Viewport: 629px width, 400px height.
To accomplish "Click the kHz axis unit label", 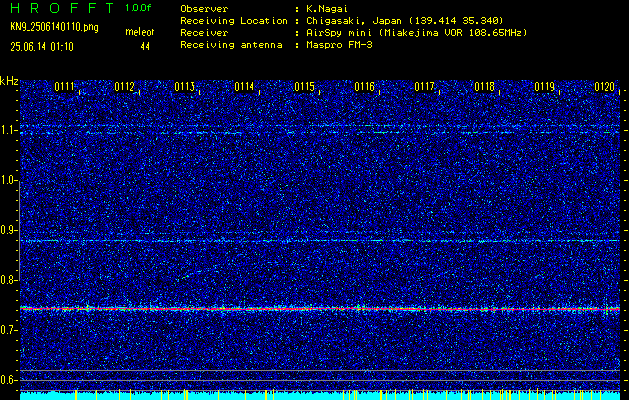I will pyautogui.click(x=9, y=81).
